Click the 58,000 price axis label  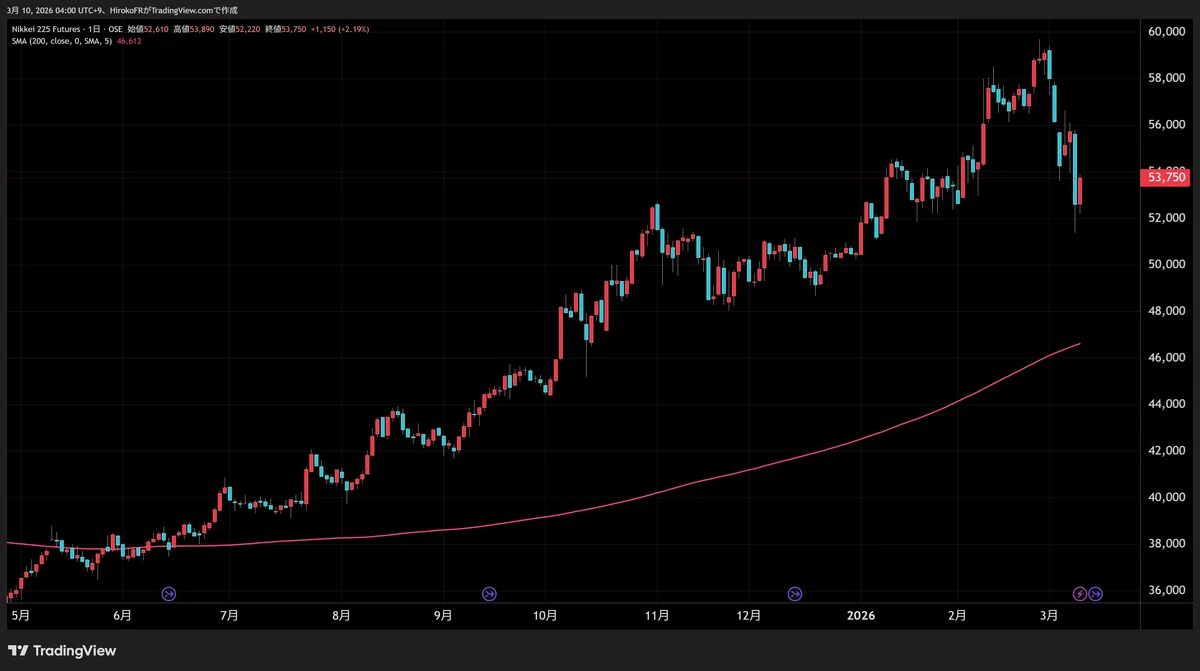coord(1166,78)
